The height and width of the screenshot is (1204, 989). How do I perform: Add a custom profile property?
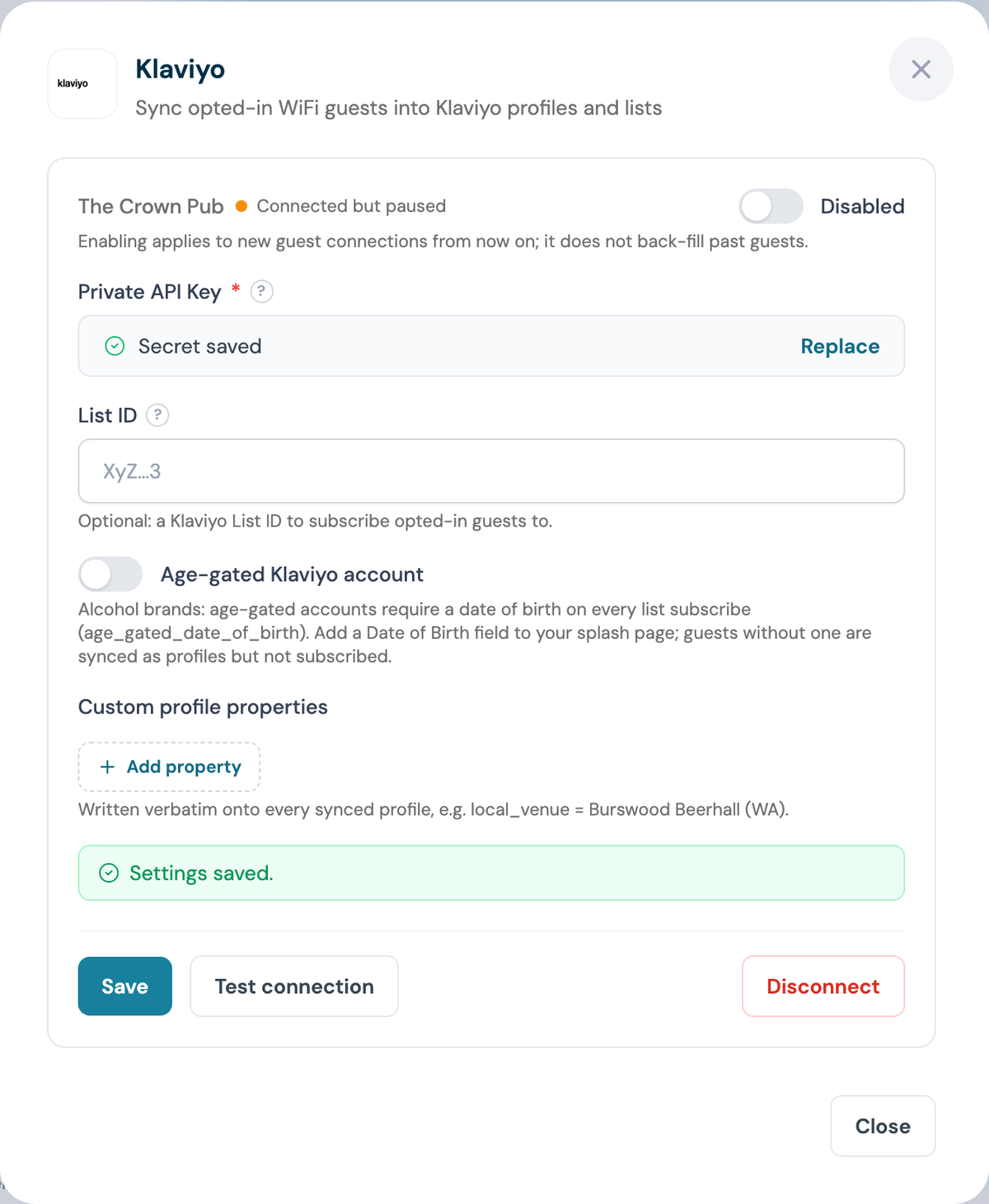tap(169, 767)
